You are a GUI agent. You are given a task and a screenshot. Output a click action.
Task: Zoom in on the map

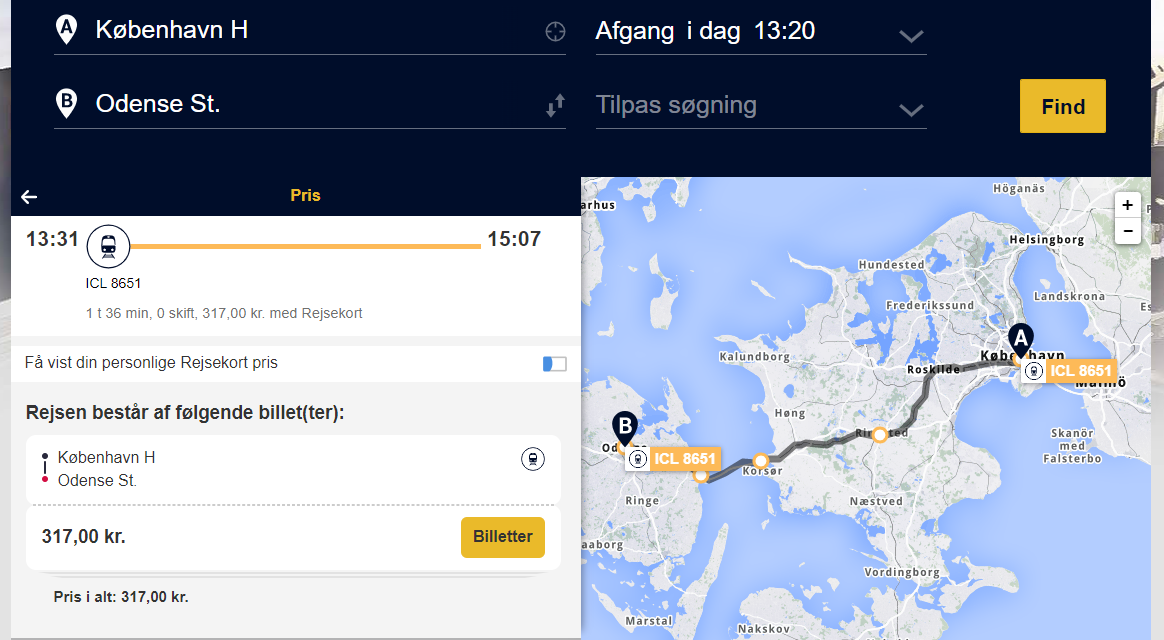(1128, 205)
